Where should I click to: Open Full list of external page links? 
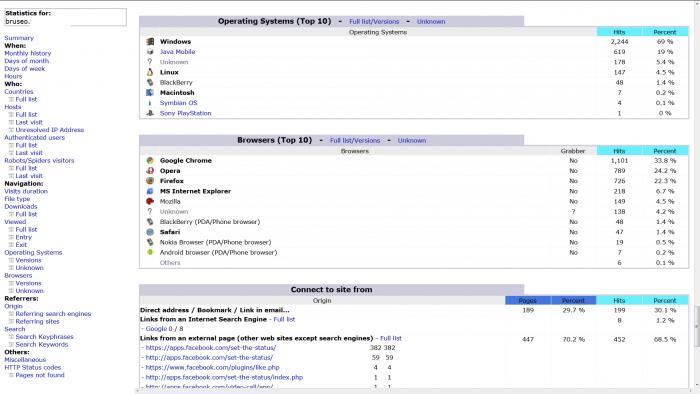coord(391,338)
